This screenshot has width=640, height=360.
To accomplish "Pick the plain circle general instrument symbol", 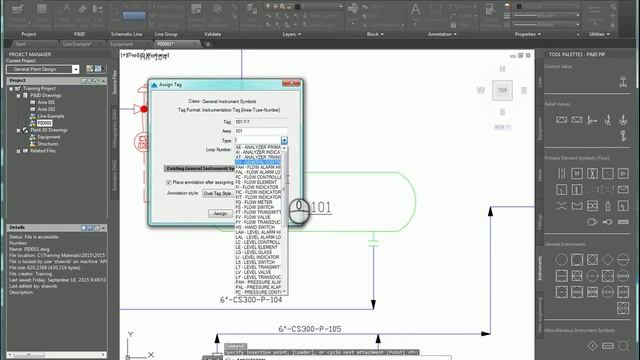I will point(562,260).
